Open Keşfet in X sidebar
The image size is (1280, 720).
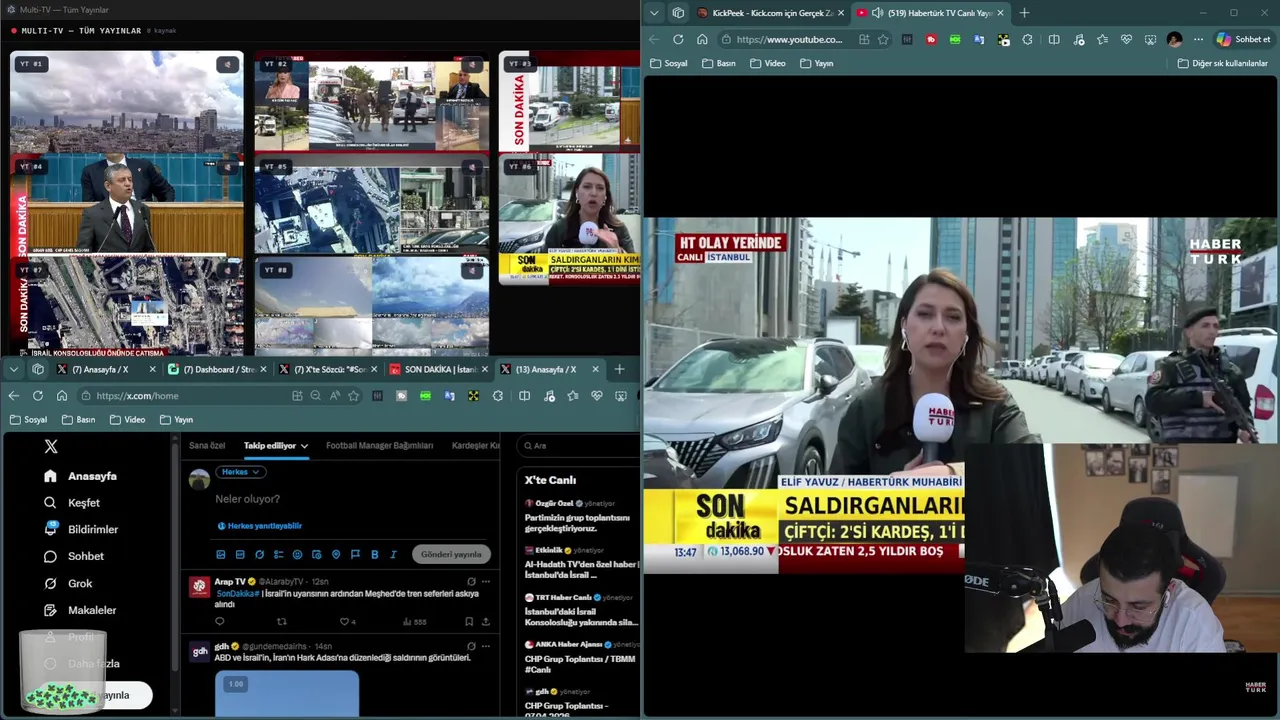tap(72, 503)
